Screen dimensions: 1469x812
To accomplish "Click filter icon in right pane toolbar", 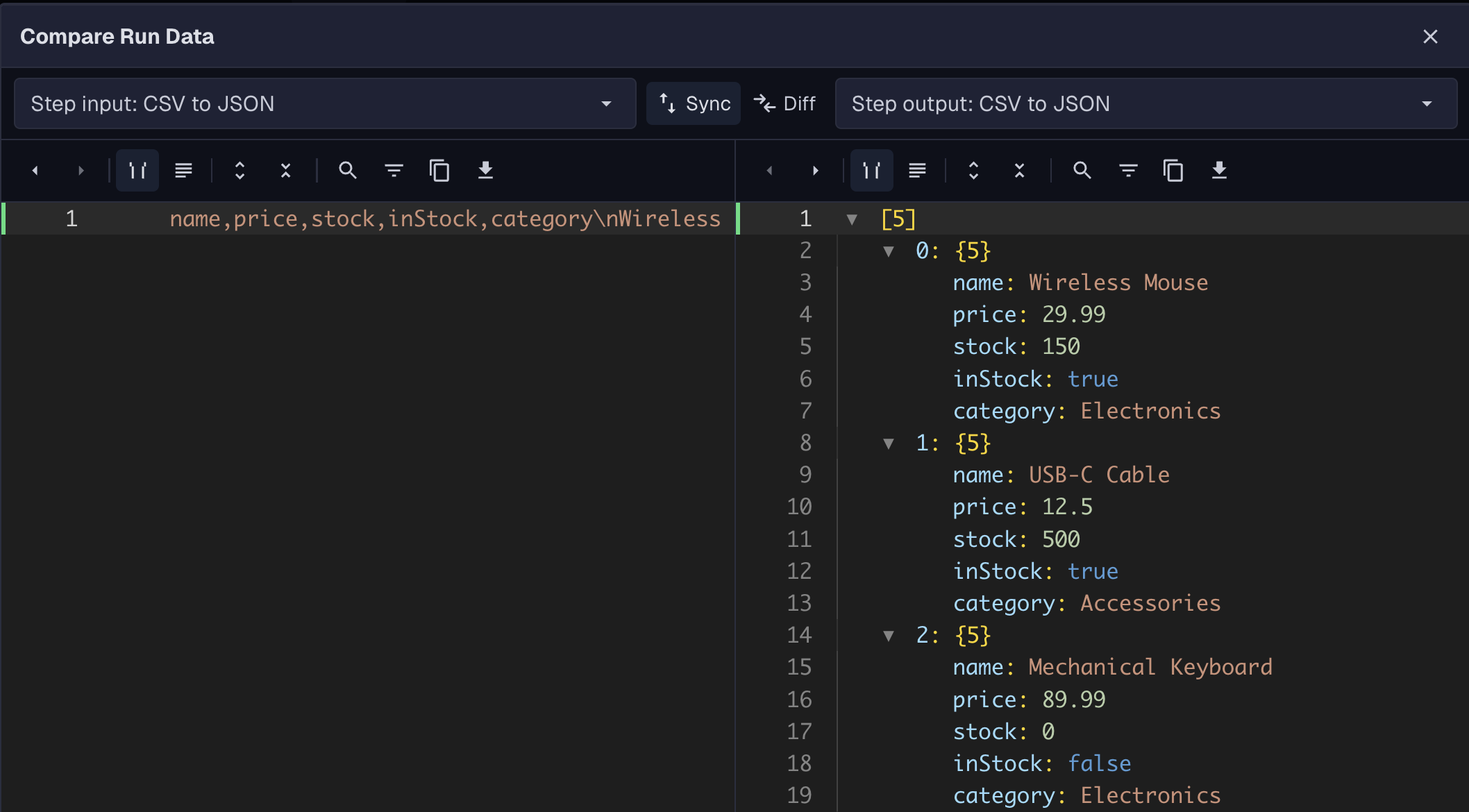I will (x=1128, y=170).
